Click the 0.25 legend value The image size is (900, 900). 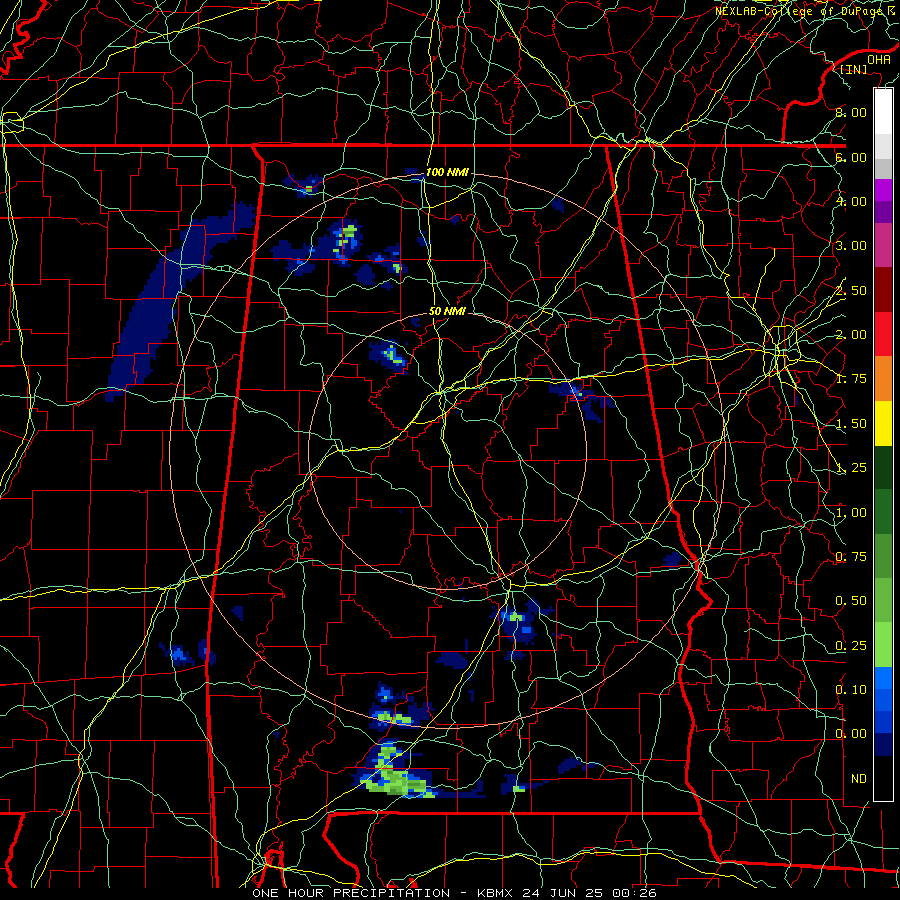851,646
